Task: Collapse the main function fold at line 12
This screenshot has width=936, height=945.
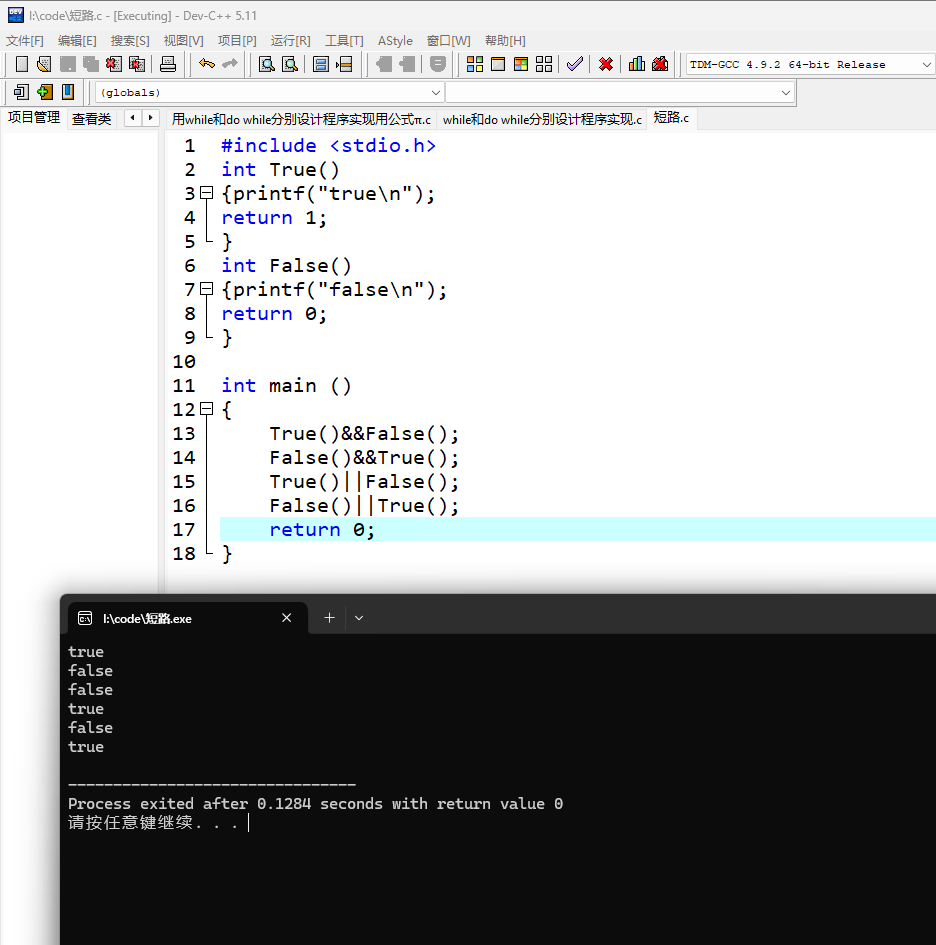Action: 207,409
